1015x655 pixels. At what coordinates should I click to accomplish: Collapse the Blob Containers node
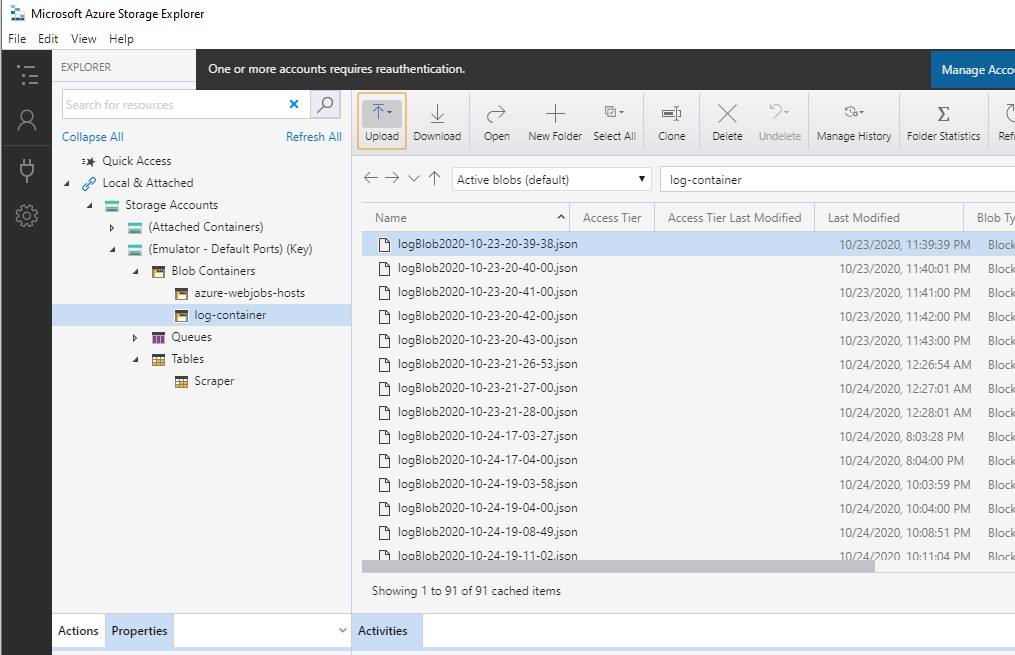[135, 271]
